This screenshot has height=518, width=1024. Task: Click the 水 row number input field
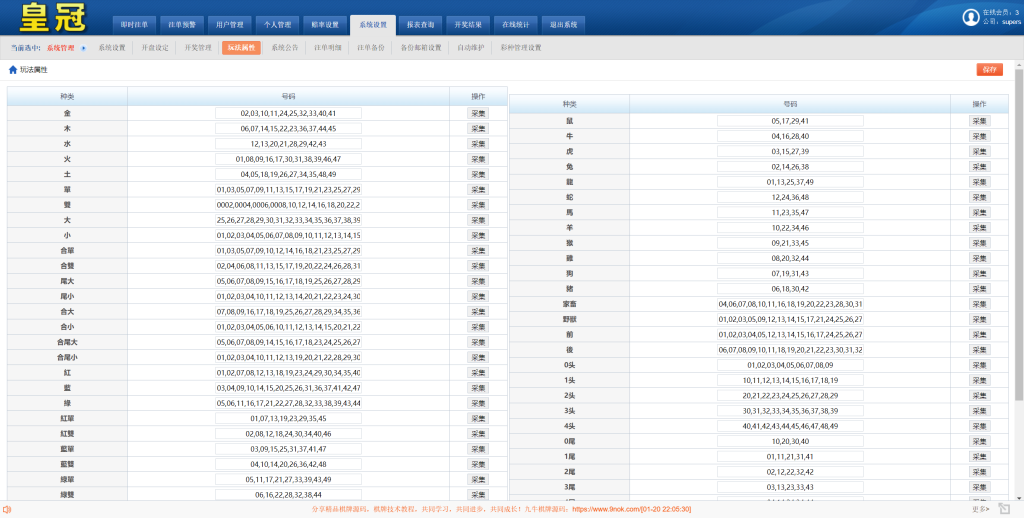[288, 144]
